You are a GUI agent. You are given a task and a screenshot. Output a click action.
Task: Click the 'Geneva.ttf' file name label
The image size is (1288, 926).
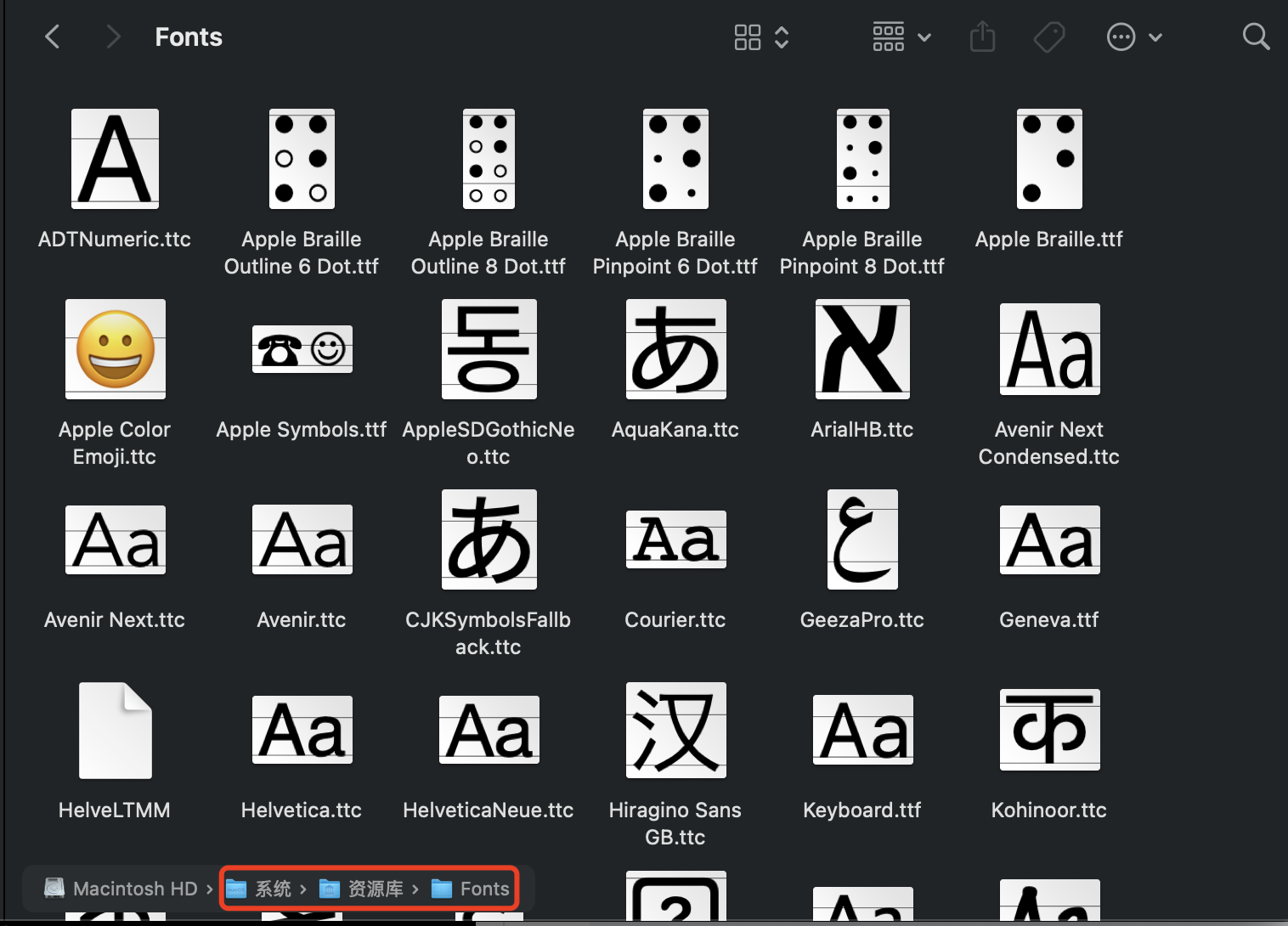coord(1049,620)
